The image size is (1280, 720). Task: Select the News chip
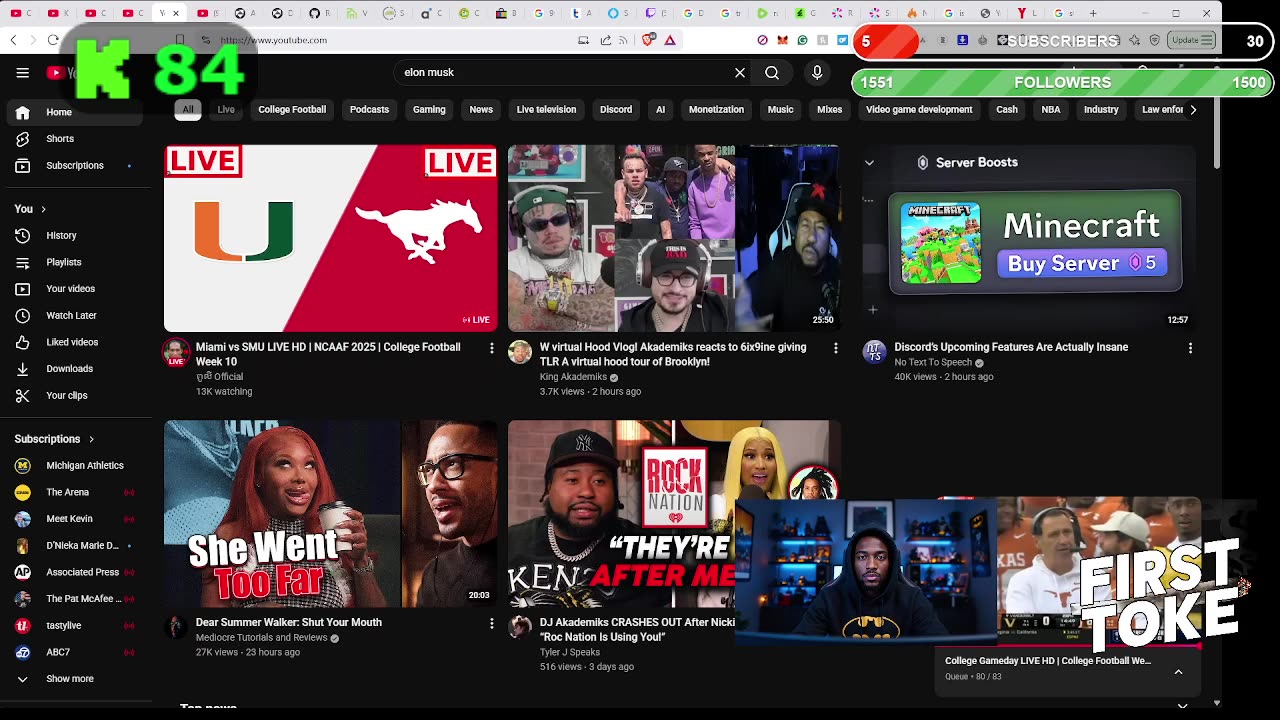[481, 110]
